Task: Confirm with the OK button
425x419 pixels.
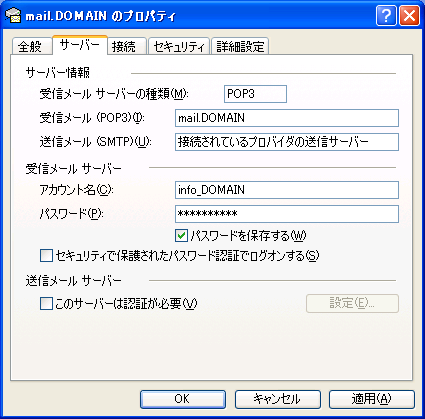Action: point(183,399)
